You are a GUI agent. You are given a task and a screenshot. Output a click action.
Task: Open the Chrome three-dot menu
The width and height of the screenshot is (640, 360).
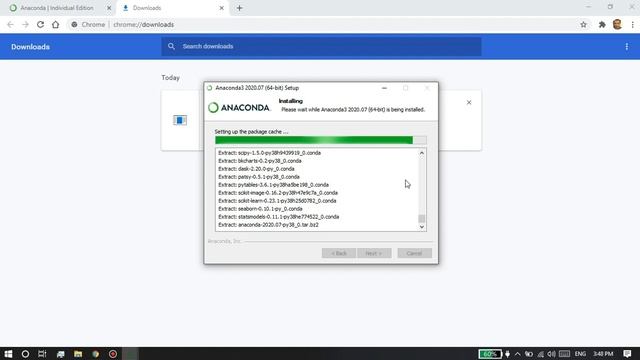coord(633,24)
